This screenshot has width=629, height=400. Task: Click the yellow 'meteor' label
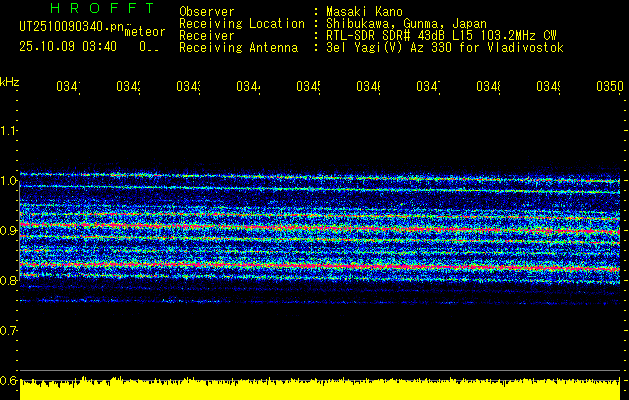[x=144, y=32]
